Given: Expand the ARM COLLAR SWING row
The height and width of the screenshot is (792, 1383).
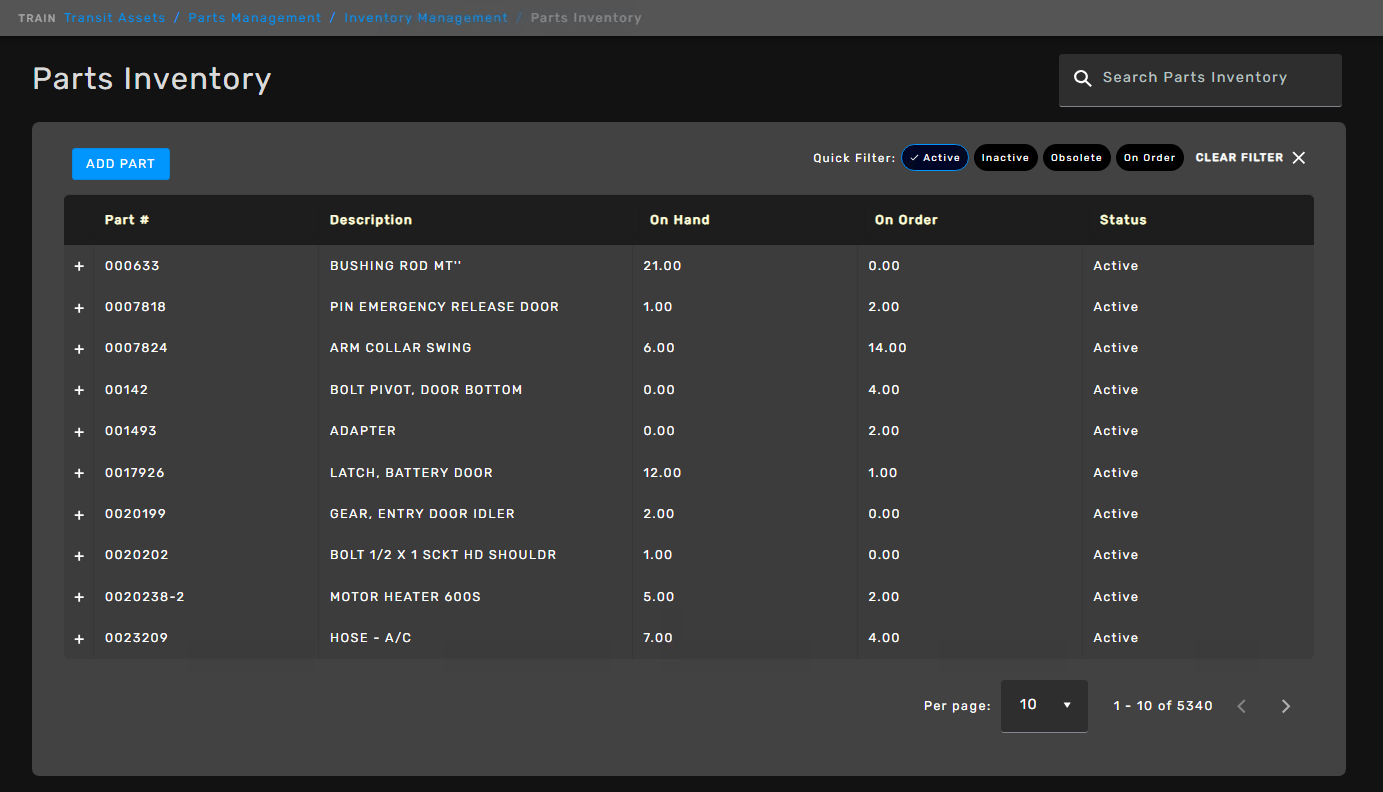Looking at the screenshot, I should pyautogui.click(x=79, y=349).
